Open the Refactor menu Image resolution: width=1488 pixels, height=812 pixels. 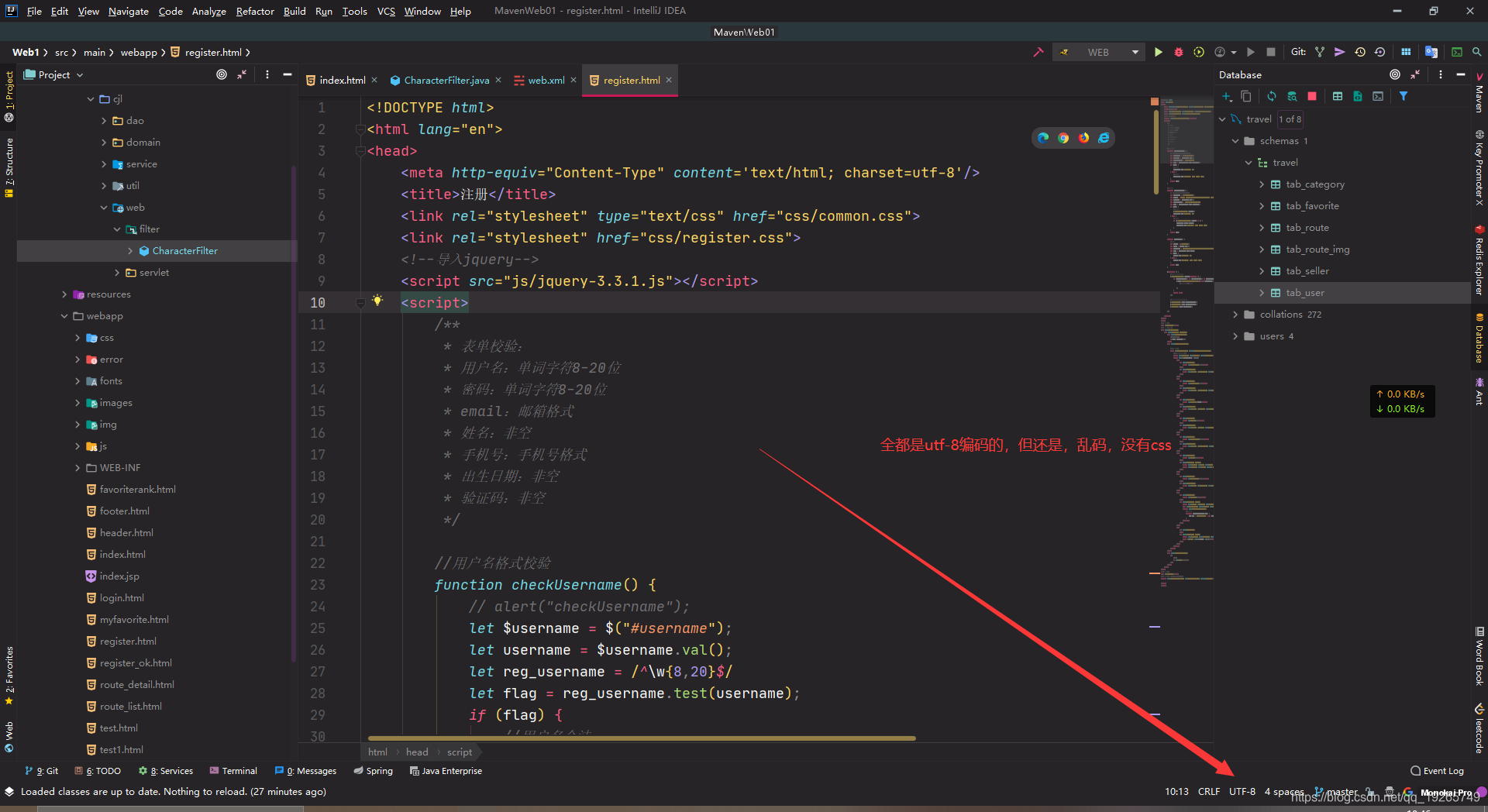click(x=255, y=11)
